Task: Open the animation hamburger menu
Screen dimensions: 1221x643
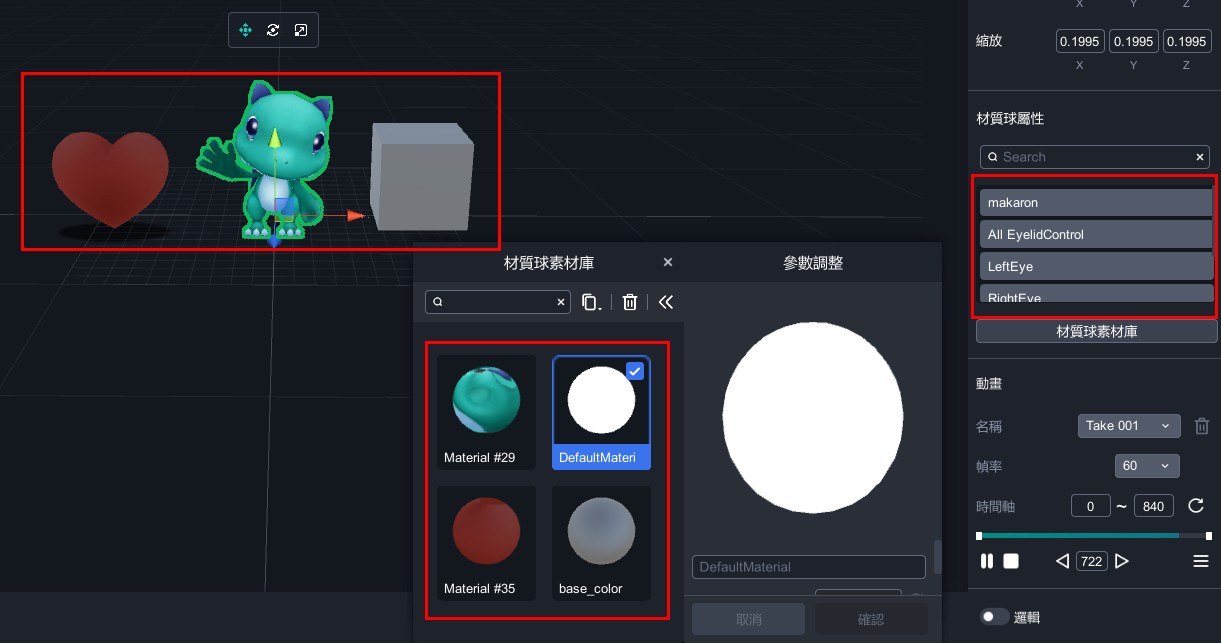Action: (1201, 562)
